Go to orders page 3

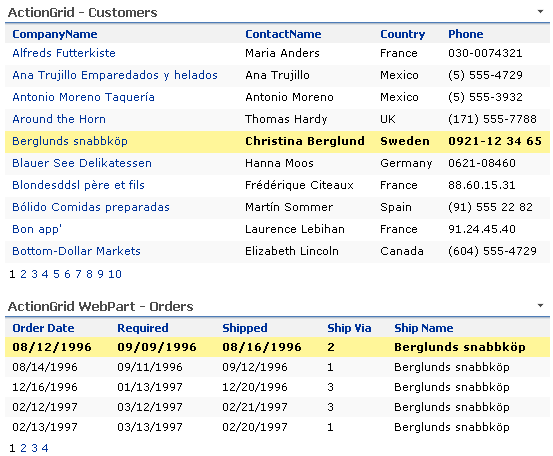34,448
